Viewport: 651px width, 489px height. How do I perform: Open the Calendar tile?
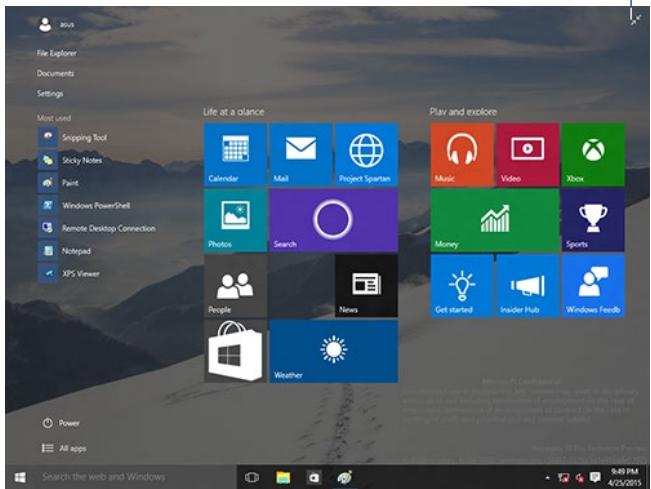pos(235,154)
